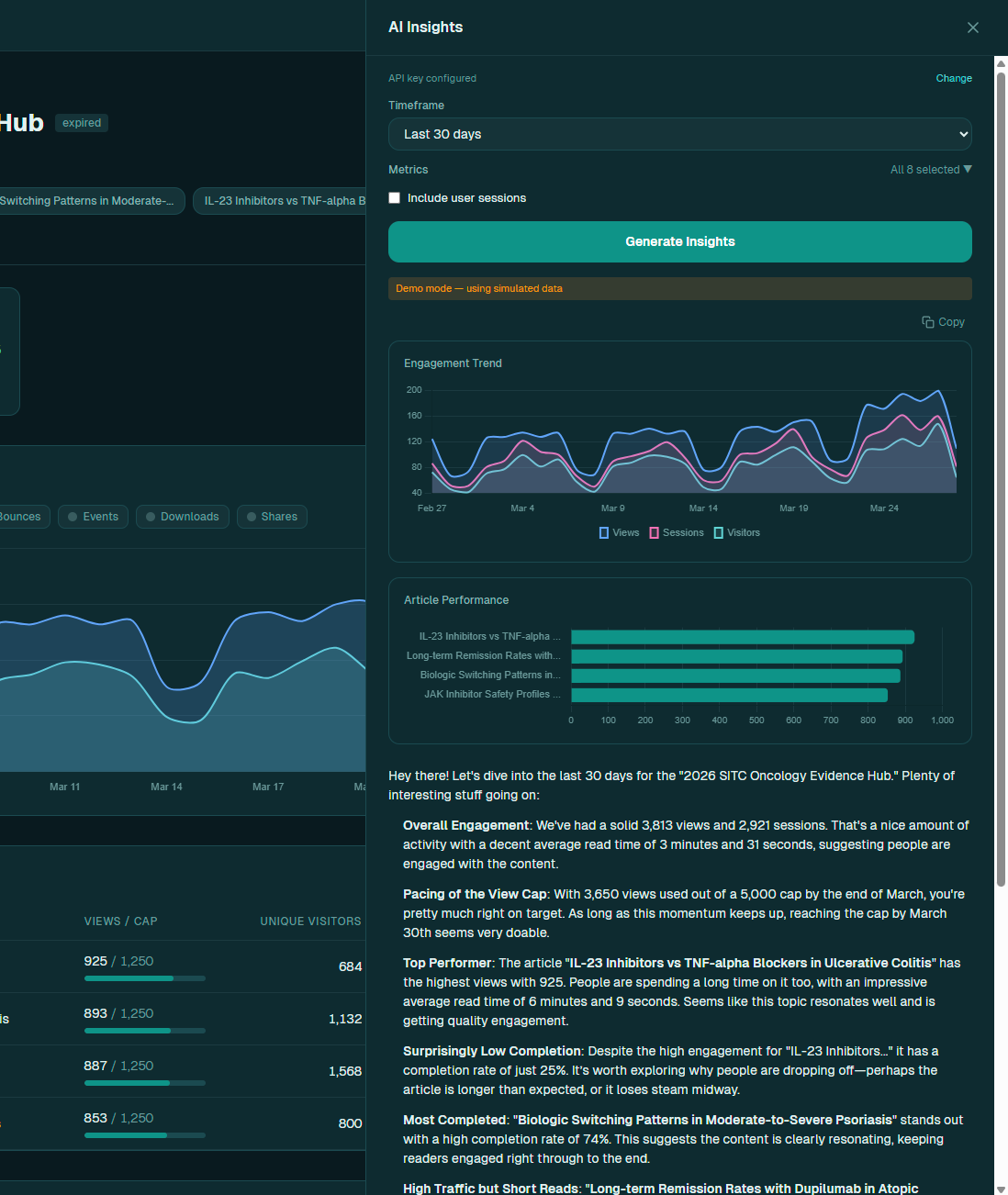Screen dimensions: 1008x1195
Task: Select the Shares metric chip
Action: 272,517
